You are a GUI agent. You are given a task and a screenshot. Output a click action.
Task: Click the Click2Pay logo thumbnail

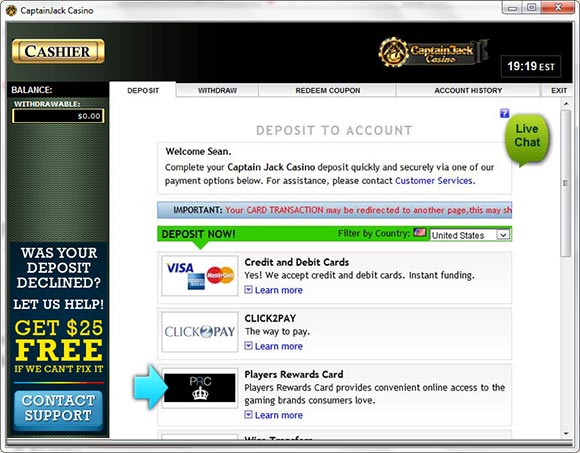click(x=200, y=332)
